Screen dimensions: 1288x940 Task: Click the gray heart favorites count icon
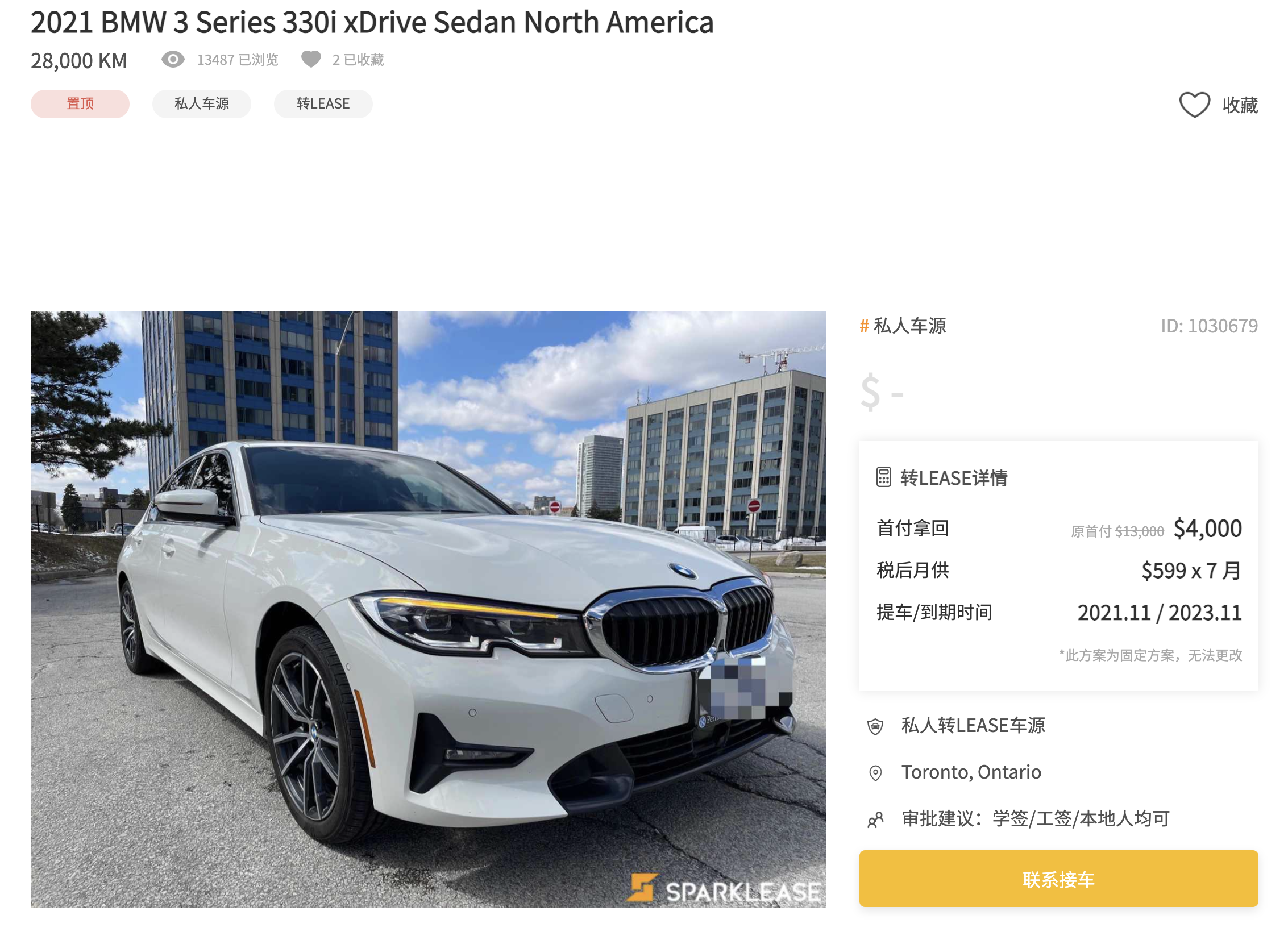pyautogui.click(x=311, y=59)
